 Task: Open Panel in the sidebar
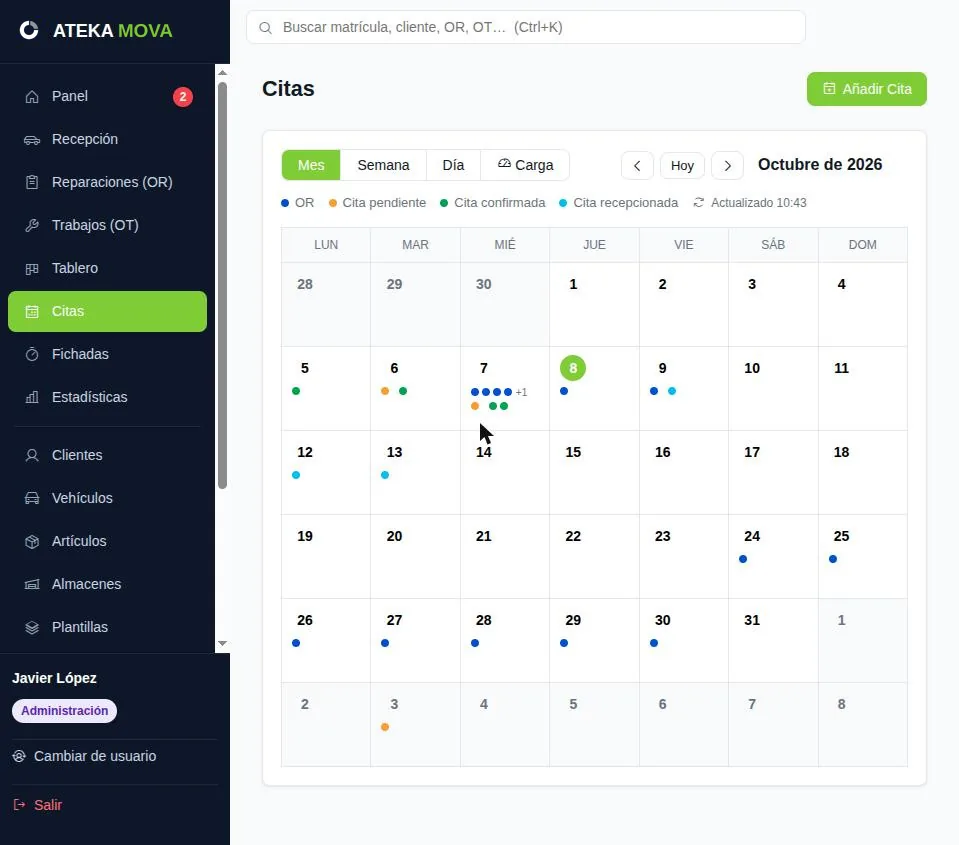coord(107,97)
